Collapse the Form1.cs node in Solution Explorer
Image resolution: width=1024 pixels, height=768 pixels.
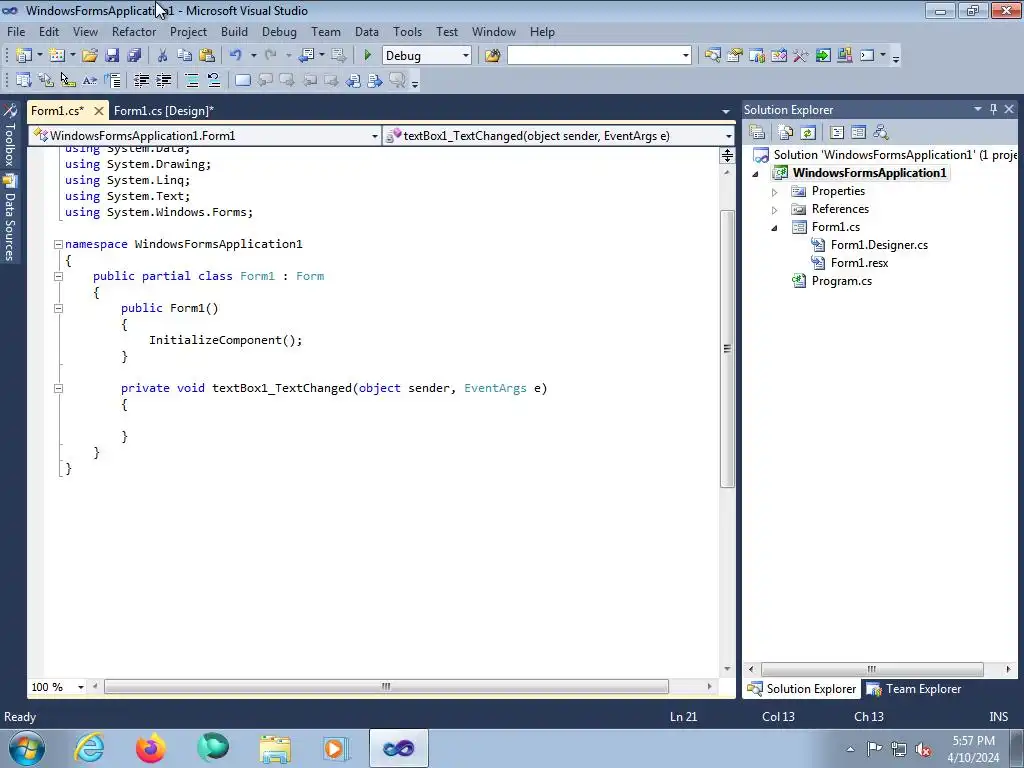[x=775, y=228]
